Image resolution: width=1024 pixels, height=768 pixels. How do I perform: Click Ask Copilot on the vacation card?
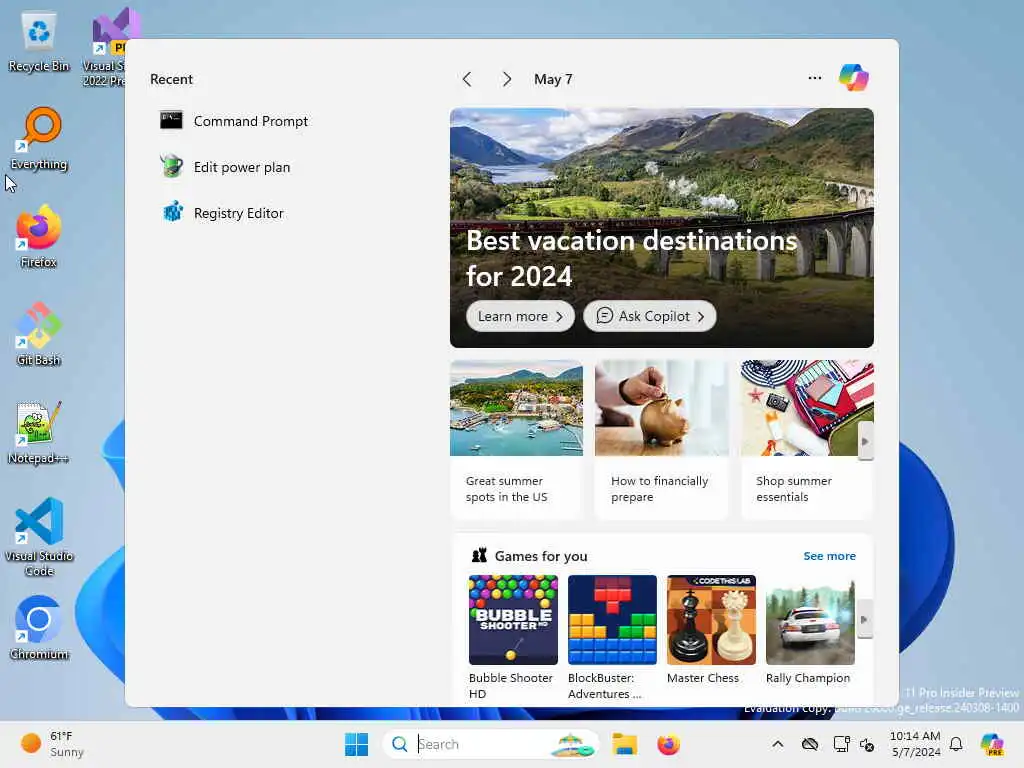coord(650,316)
